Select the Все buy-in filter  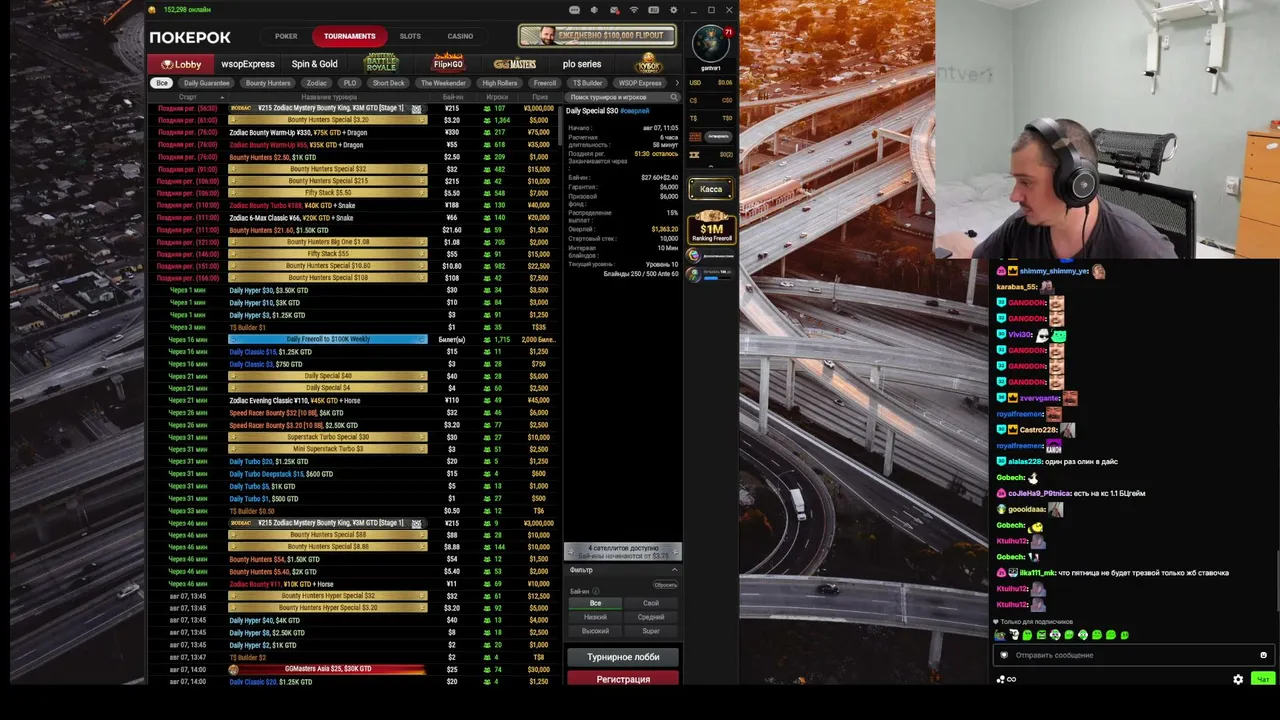[x=595, y=603]
